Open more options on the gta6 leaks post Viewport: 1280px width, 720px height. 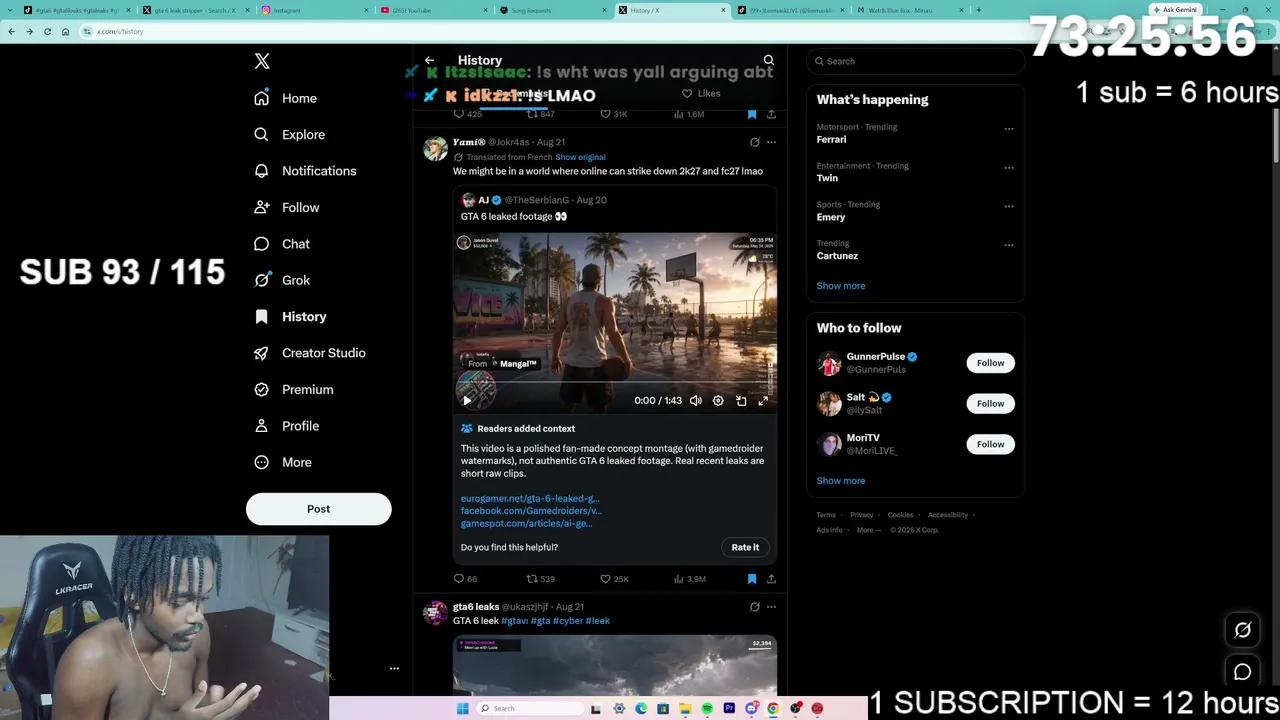[x=771, y=606]
